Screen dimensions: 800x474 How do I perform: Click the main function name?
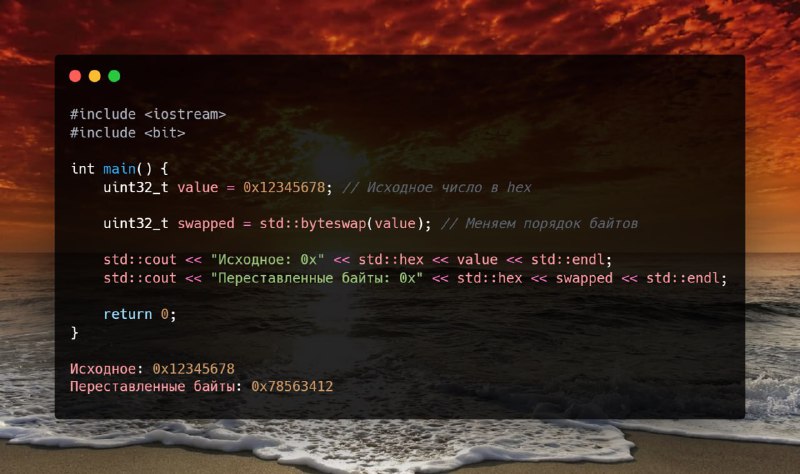point(119,169)
